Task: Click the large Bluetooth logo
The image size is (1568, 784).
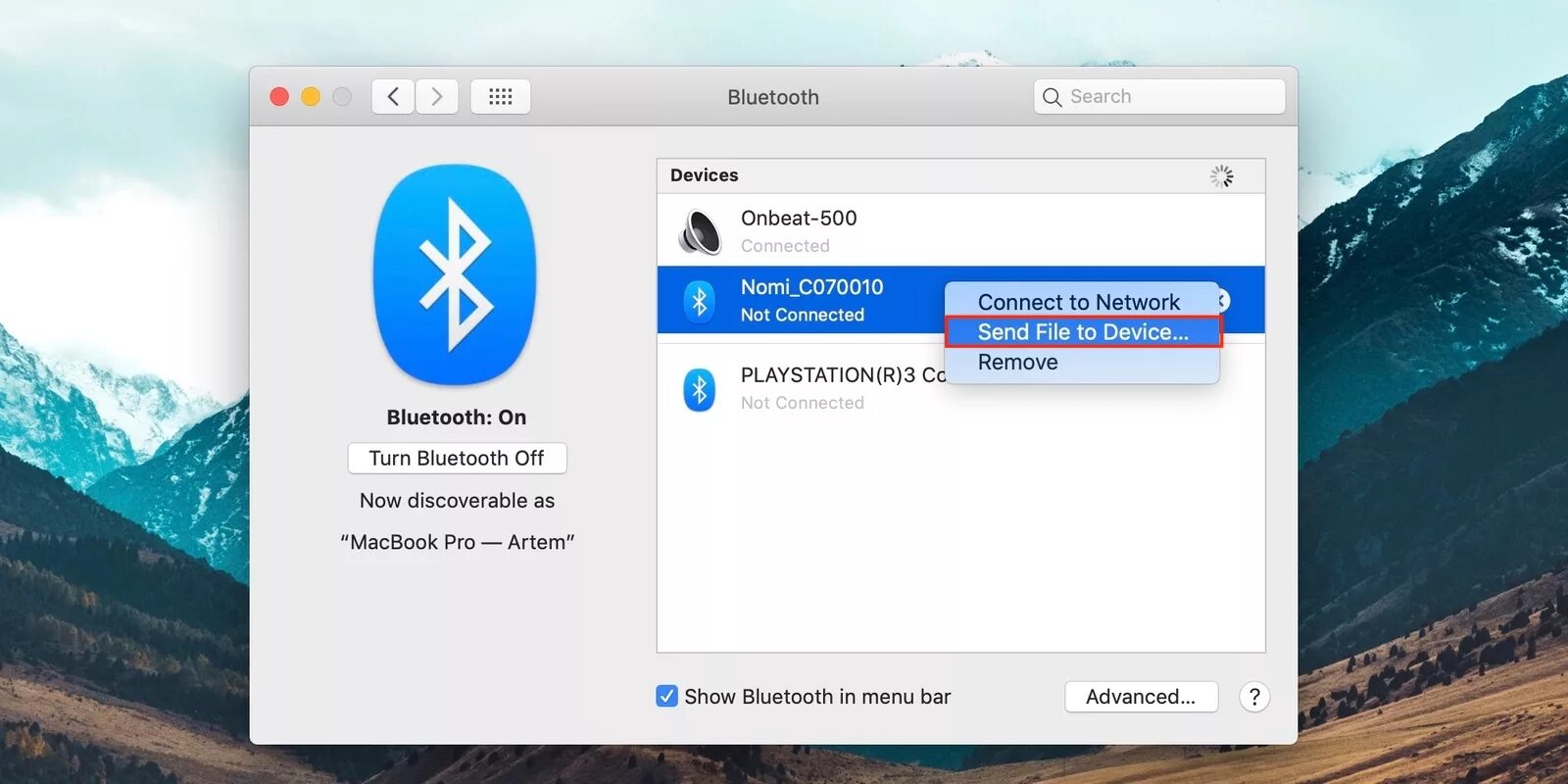Action: pos(455,274)
